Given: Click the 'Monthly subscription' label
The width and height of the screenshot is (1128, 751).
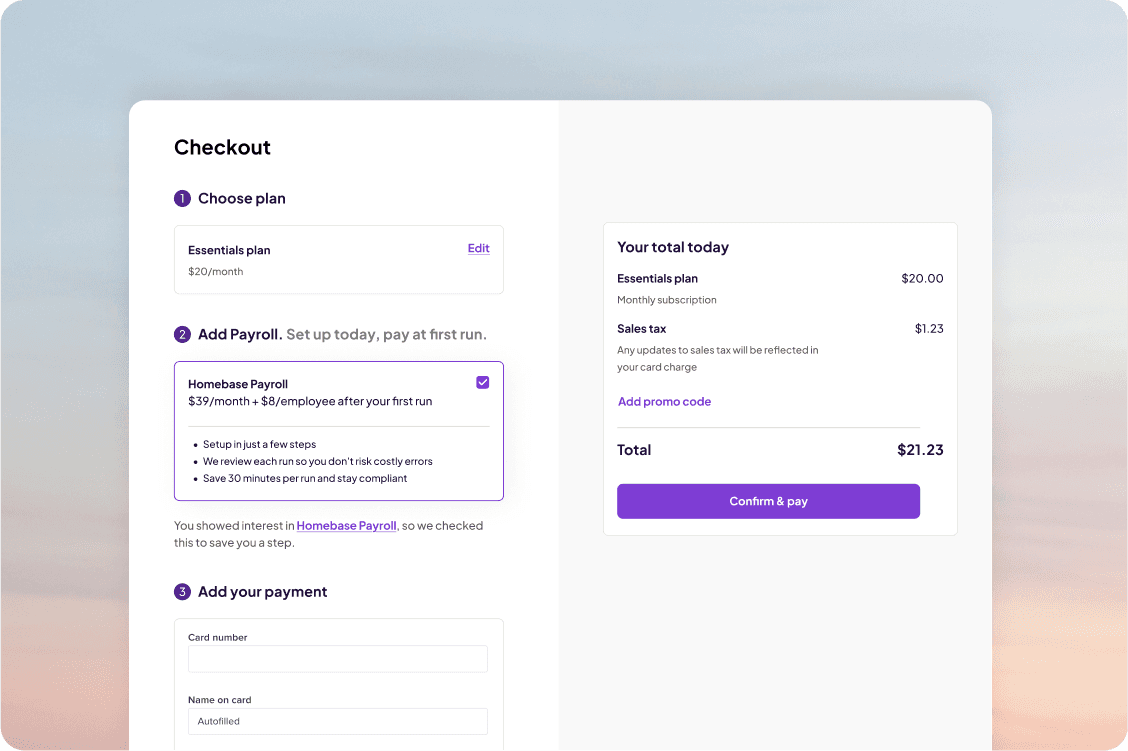Looking at the screenshot, I should coord(666,300).
